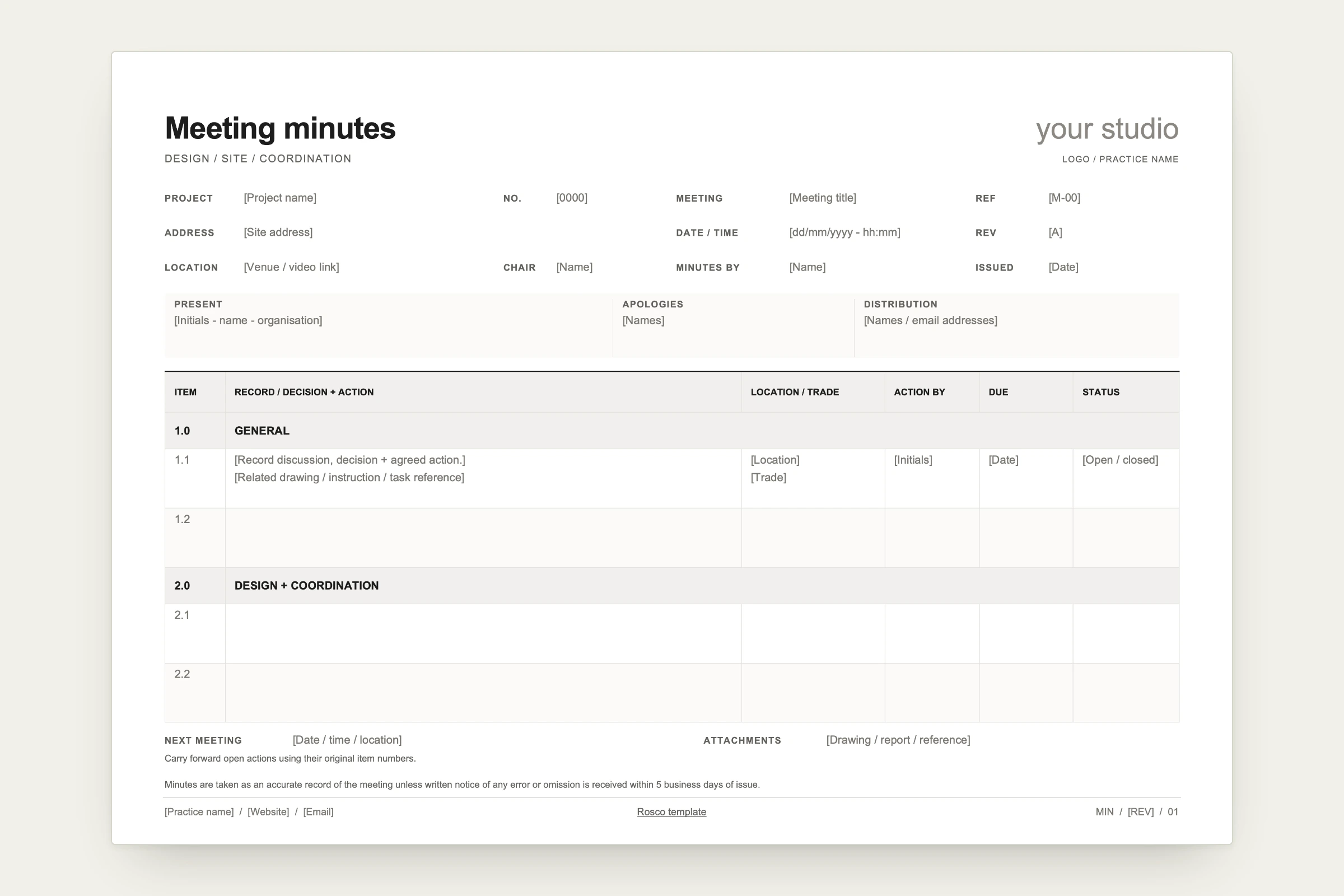Click the [REV] footer page code

click(1141, 812)
